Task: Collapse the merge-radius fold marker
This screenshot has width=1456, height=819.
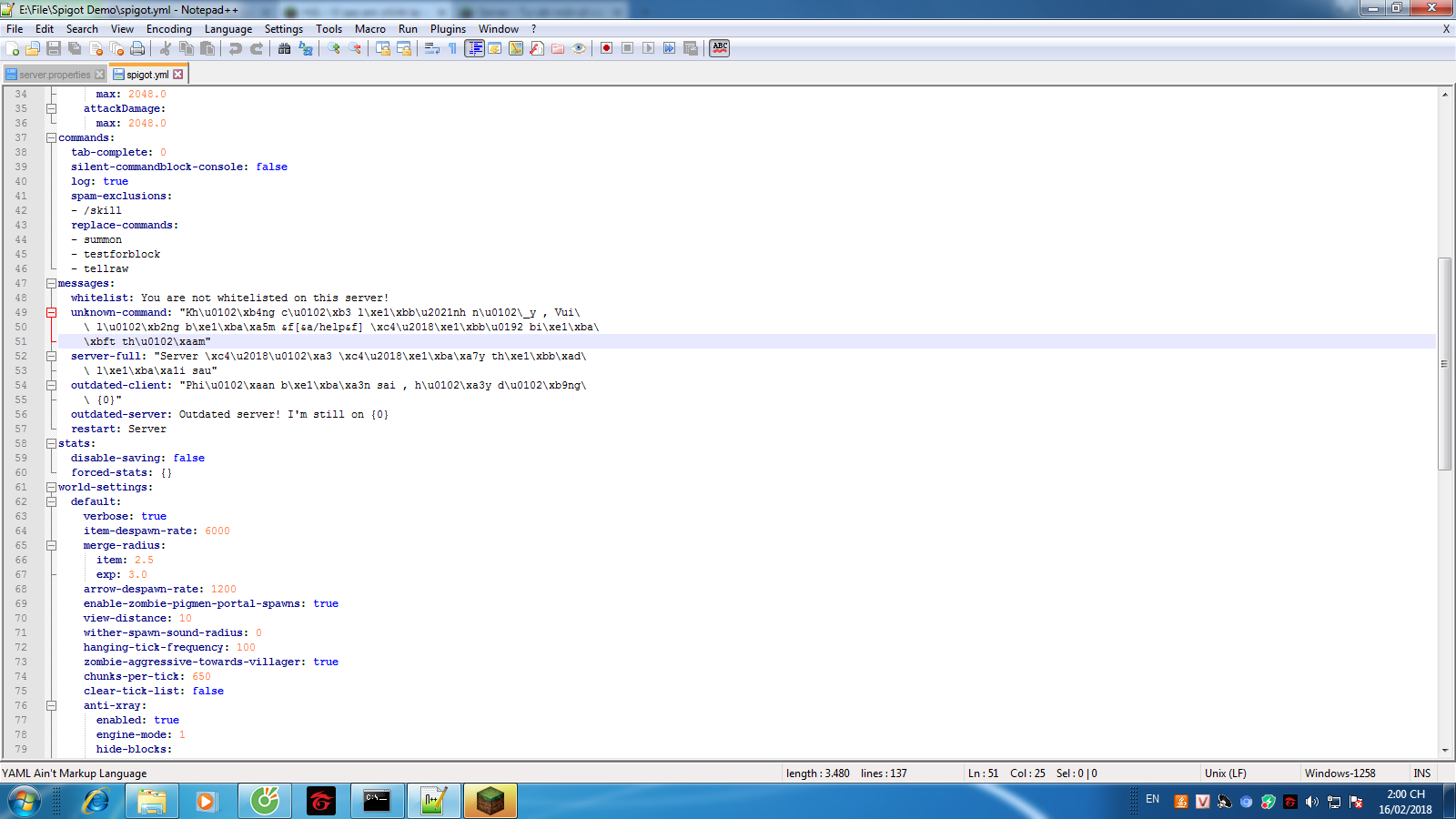Action: point(52,546)
